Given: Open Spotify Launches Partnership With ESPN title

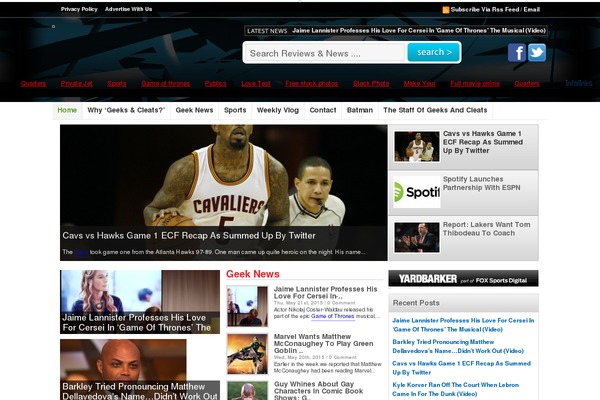Looking at the screenshot, I should [x=481, y=184].
